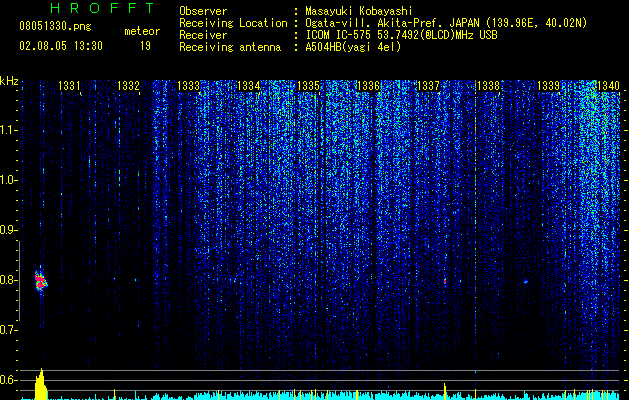Click the large yellow power peak at the bottom left

[x=41, y=384]
